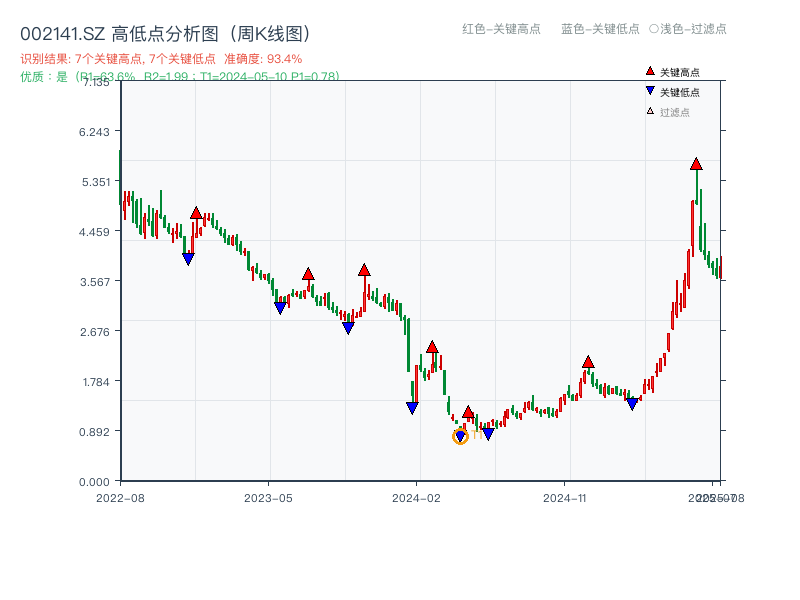Click the first red triangle marker on the chart

pos(196,211)
